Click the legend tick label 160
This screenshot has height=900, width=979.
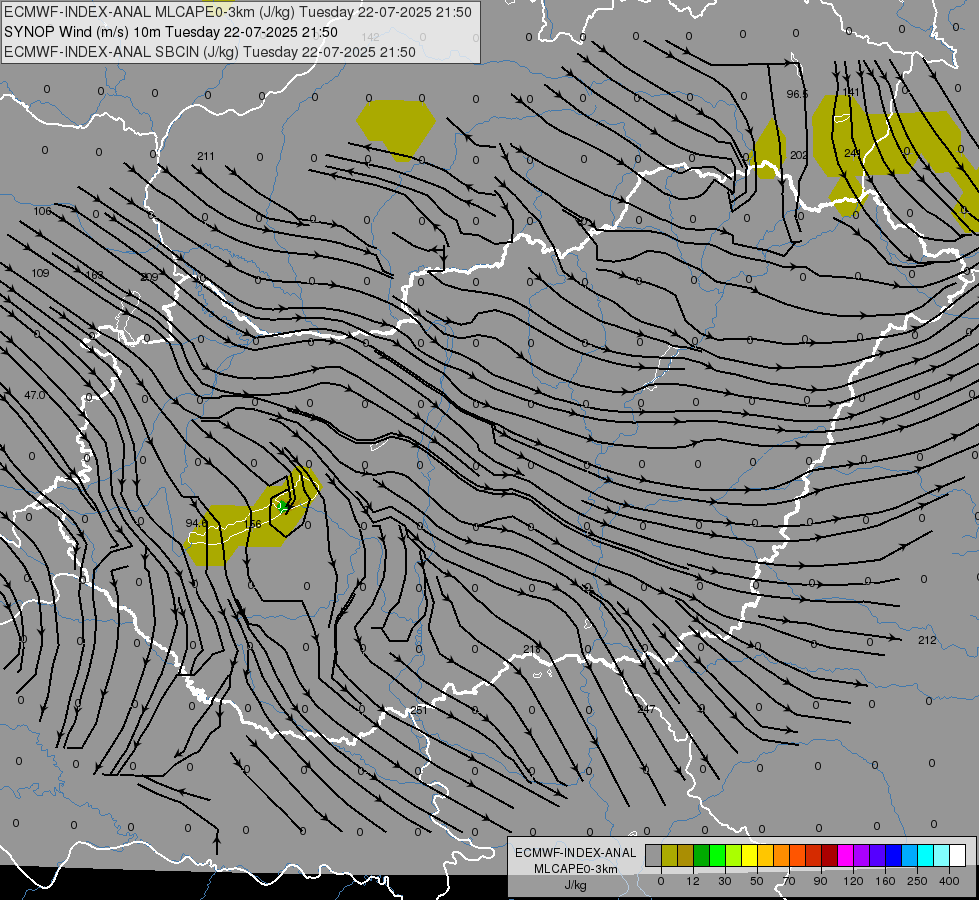(x=885, y=881)
